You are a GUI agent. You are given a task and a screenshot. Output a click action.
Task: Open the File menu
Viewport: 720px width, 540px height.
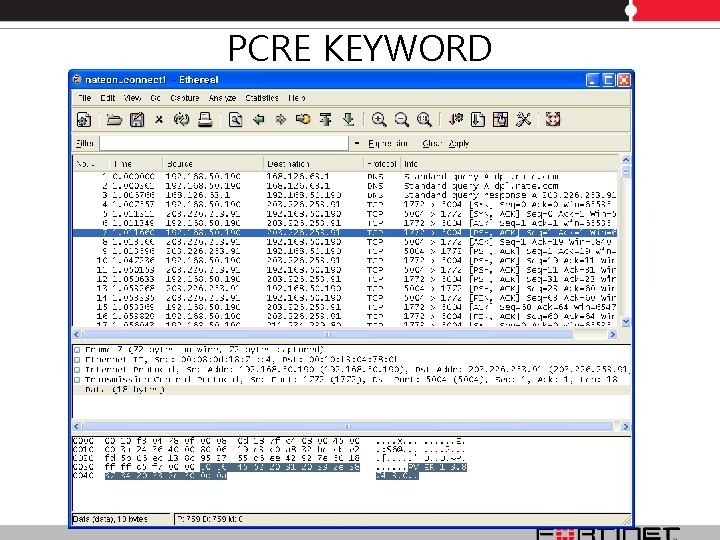[x=85, y=98]
